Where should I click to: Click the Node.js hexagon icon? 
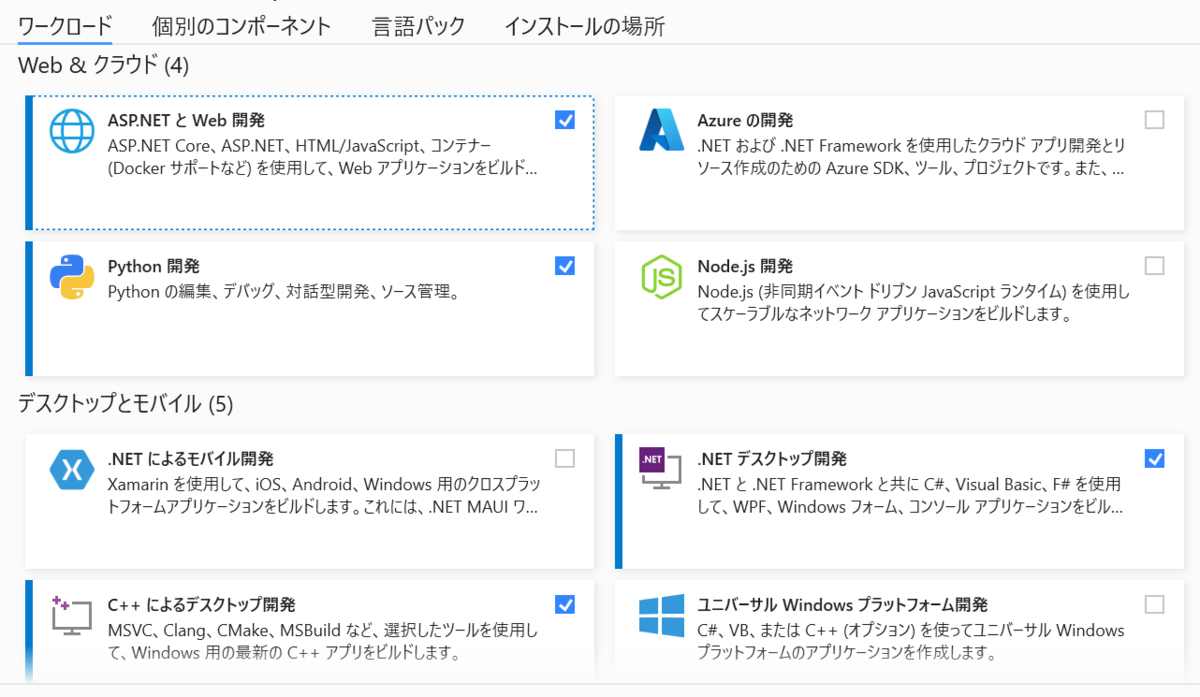pyautogui.click(x=661, y=277)
